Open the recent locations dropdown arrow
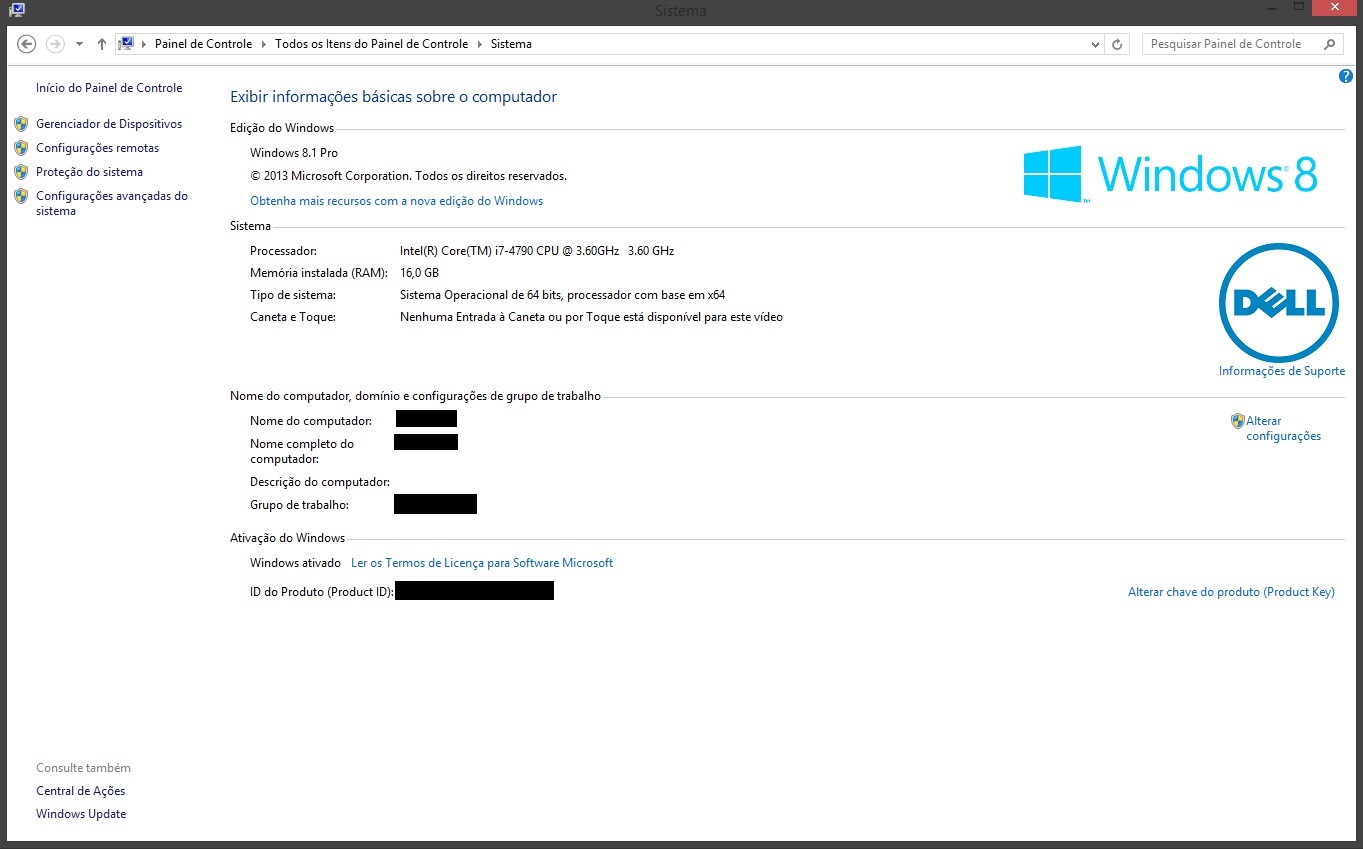 pyautogui.click(x=78, y=44)
